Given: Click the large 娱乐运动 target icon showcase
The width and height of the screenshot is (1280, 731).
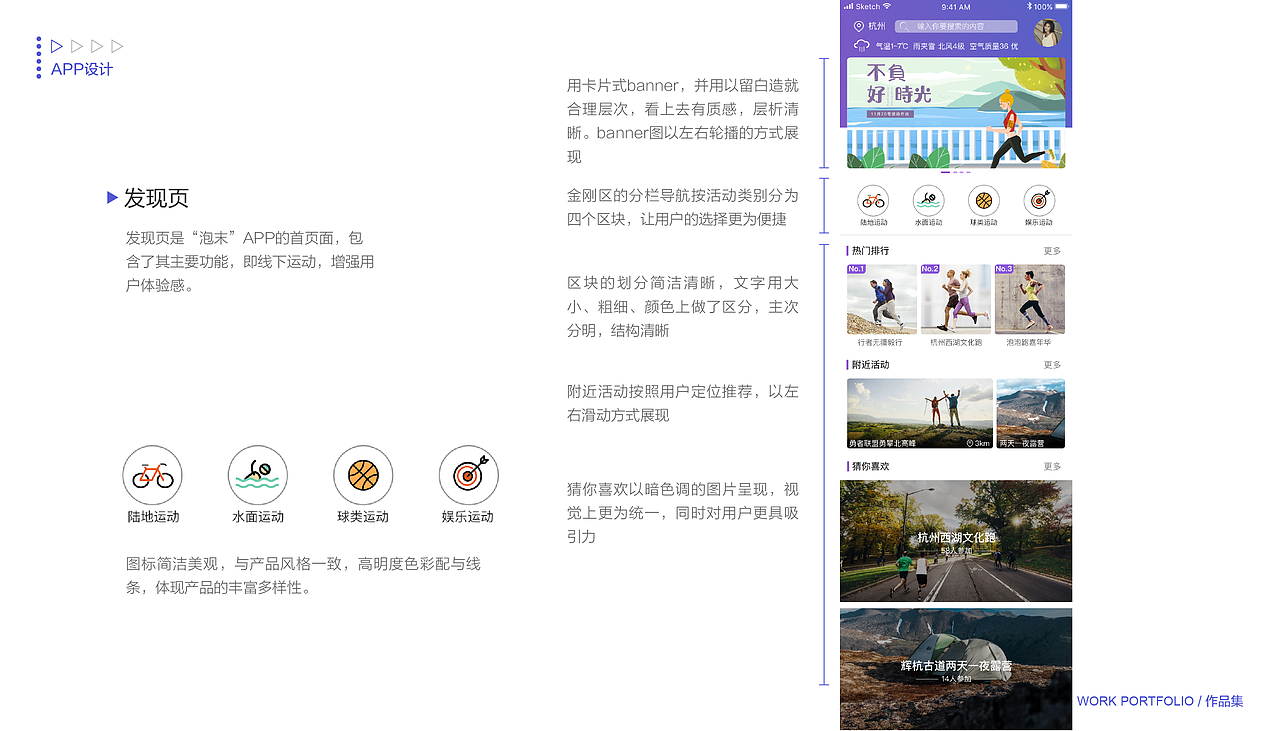Looking at the screenshot, I should coord(468,475).
